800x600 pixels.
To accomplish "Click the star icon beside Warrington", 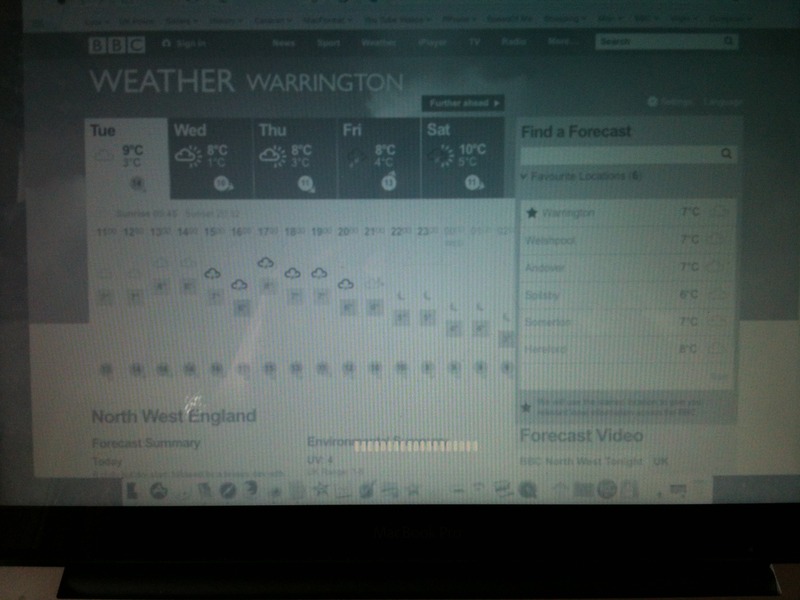I will pos(532,213).
